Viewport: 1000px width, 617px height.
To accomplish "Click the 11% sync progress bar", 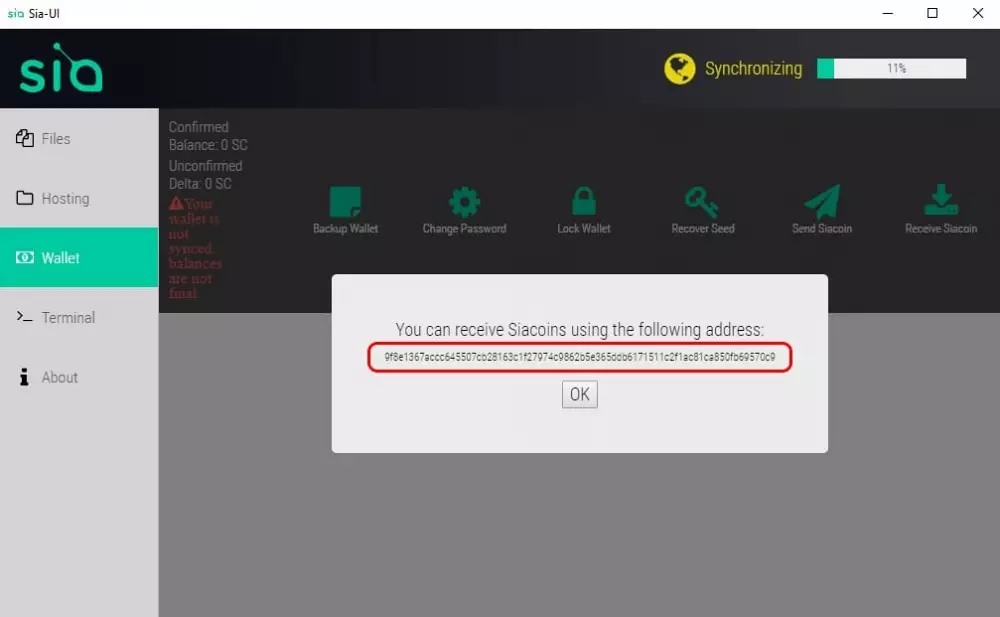I will [891, 69].
